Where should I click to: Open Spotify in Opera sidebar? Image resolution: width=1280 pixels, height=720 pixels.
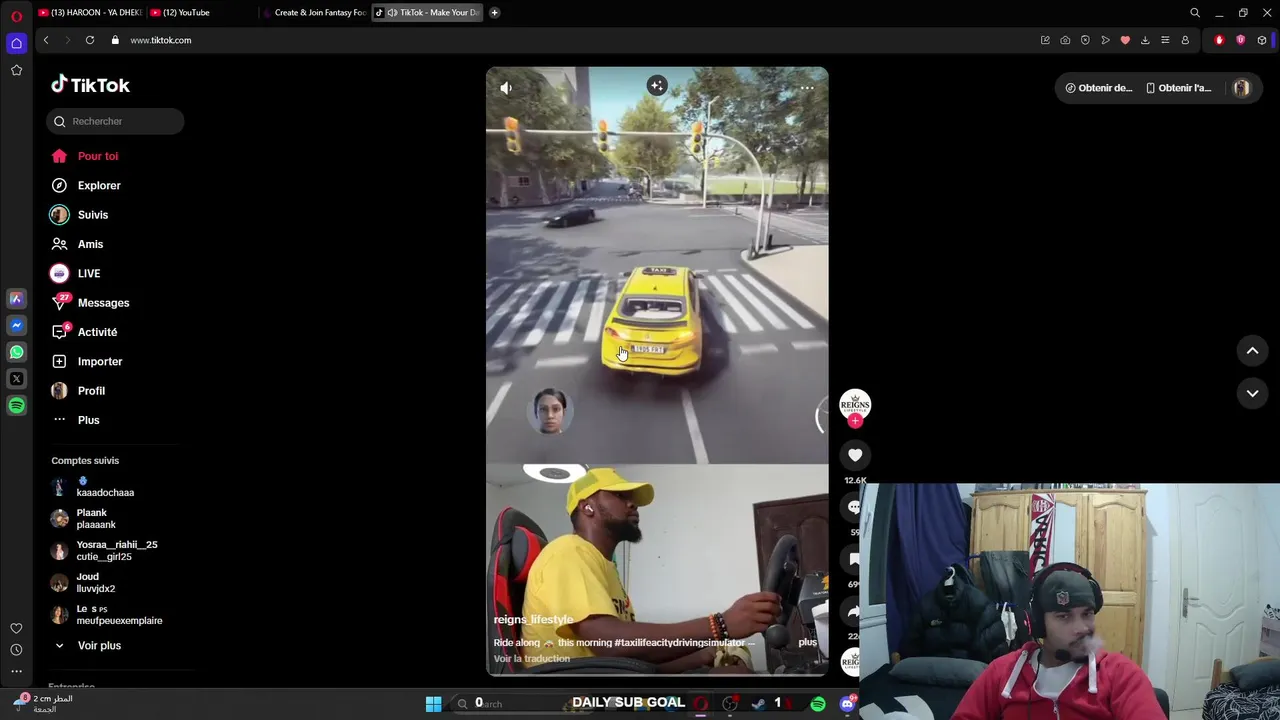[x=16, y=405]
